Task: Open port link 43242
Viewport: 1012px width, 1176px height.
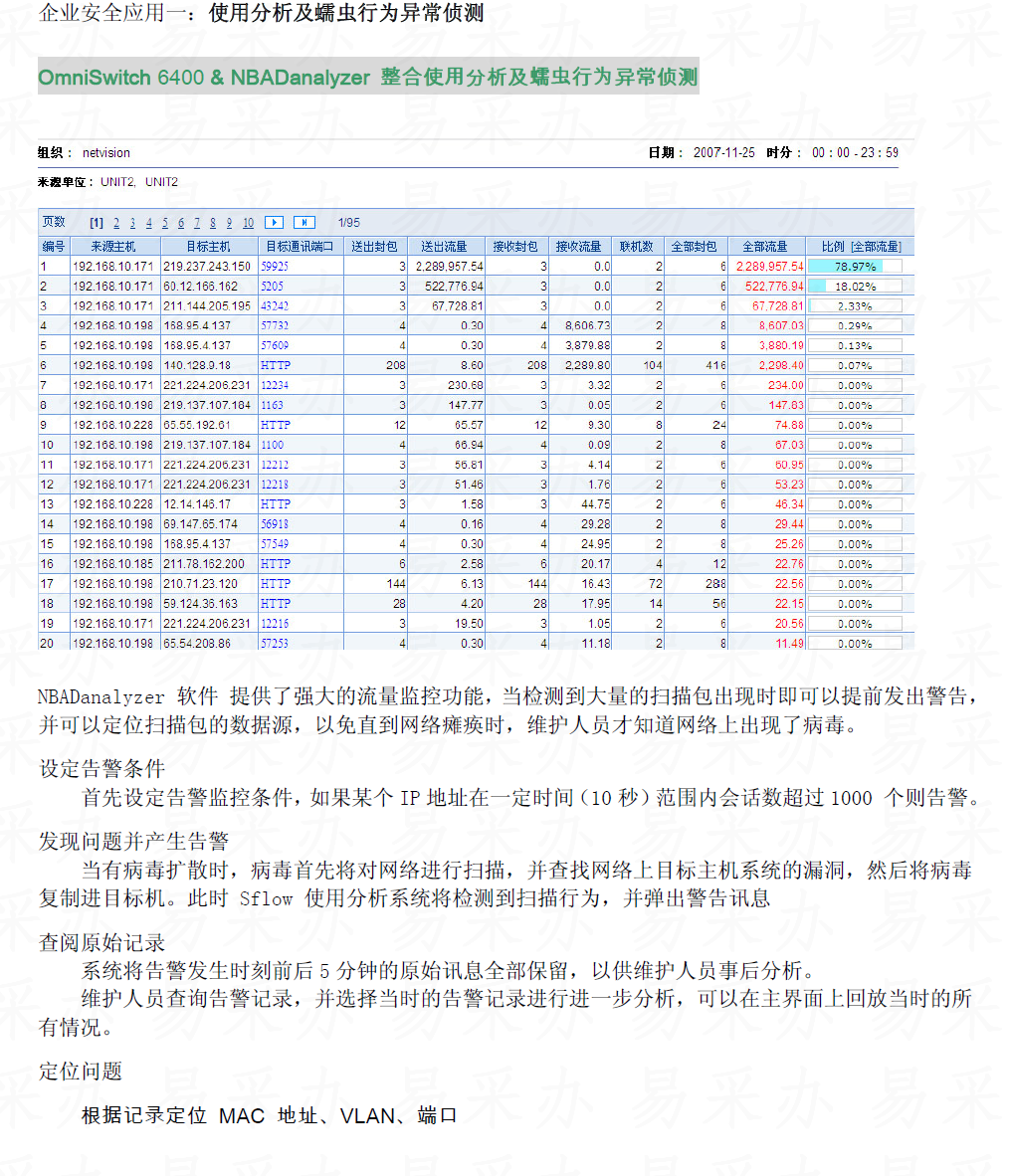Action: (275, 306)
